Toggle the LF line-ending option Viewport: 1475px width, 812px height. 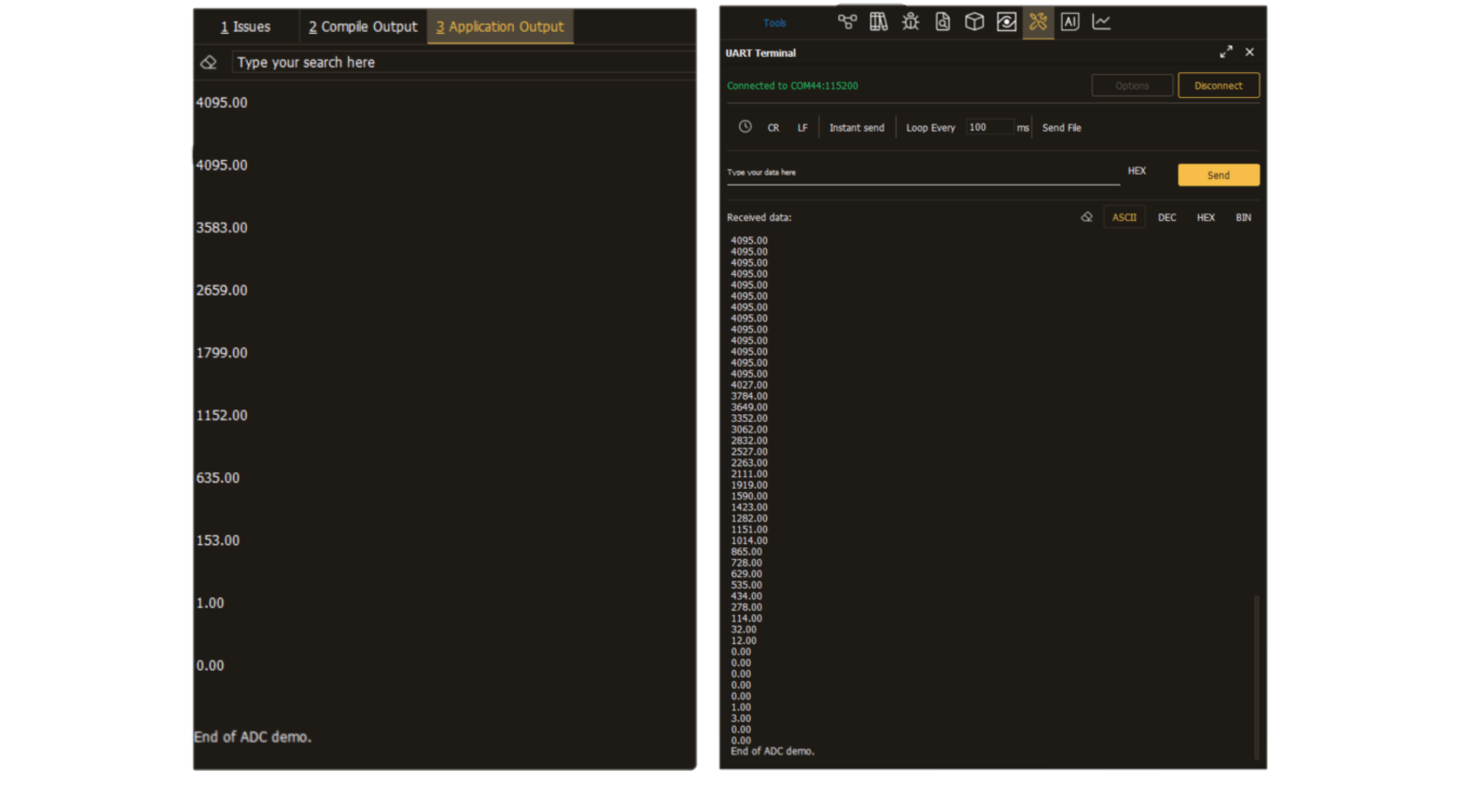[x=803, y=127]
